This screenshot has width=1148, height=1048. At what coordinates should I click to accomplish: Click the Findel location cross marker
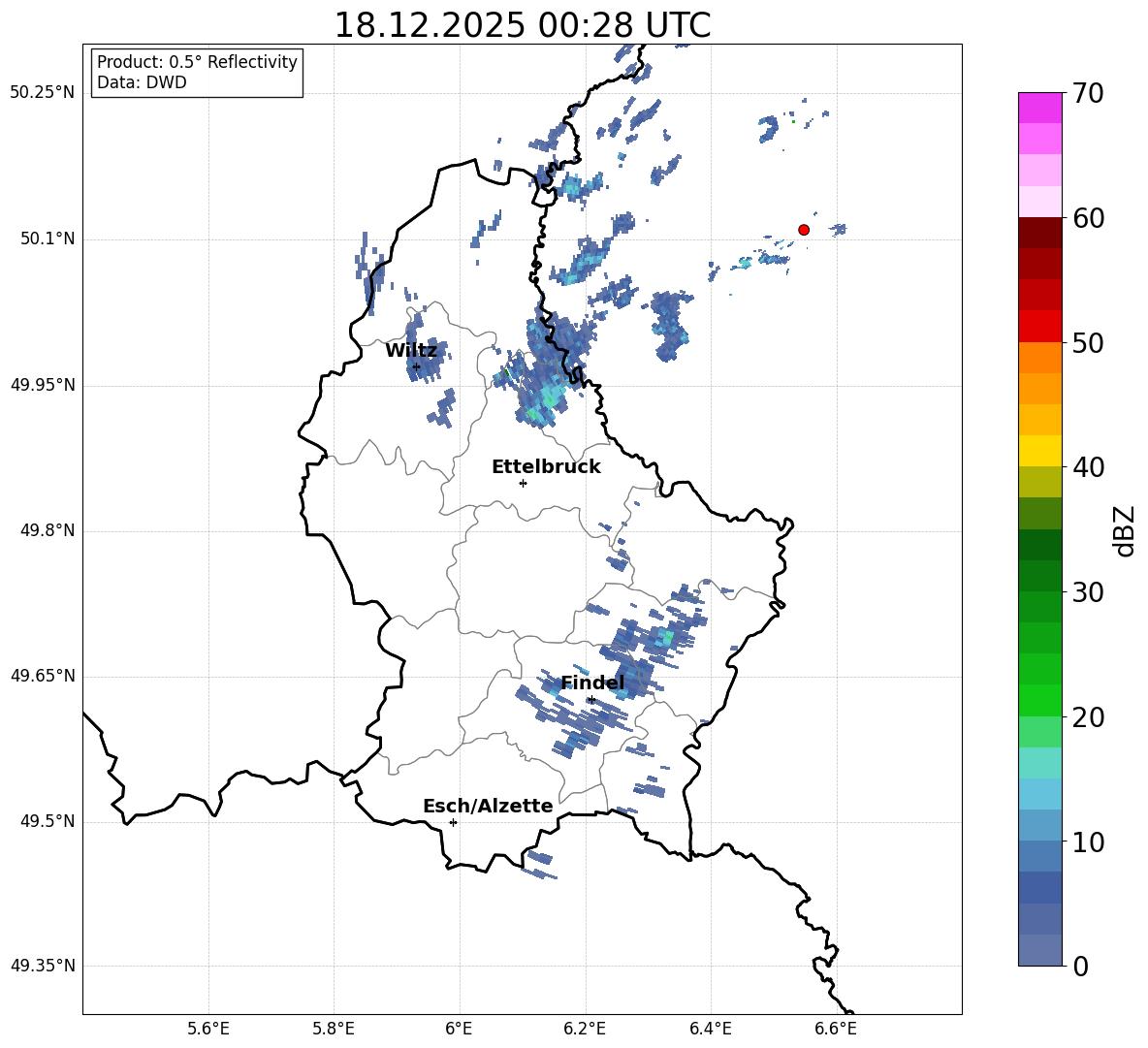591,700
